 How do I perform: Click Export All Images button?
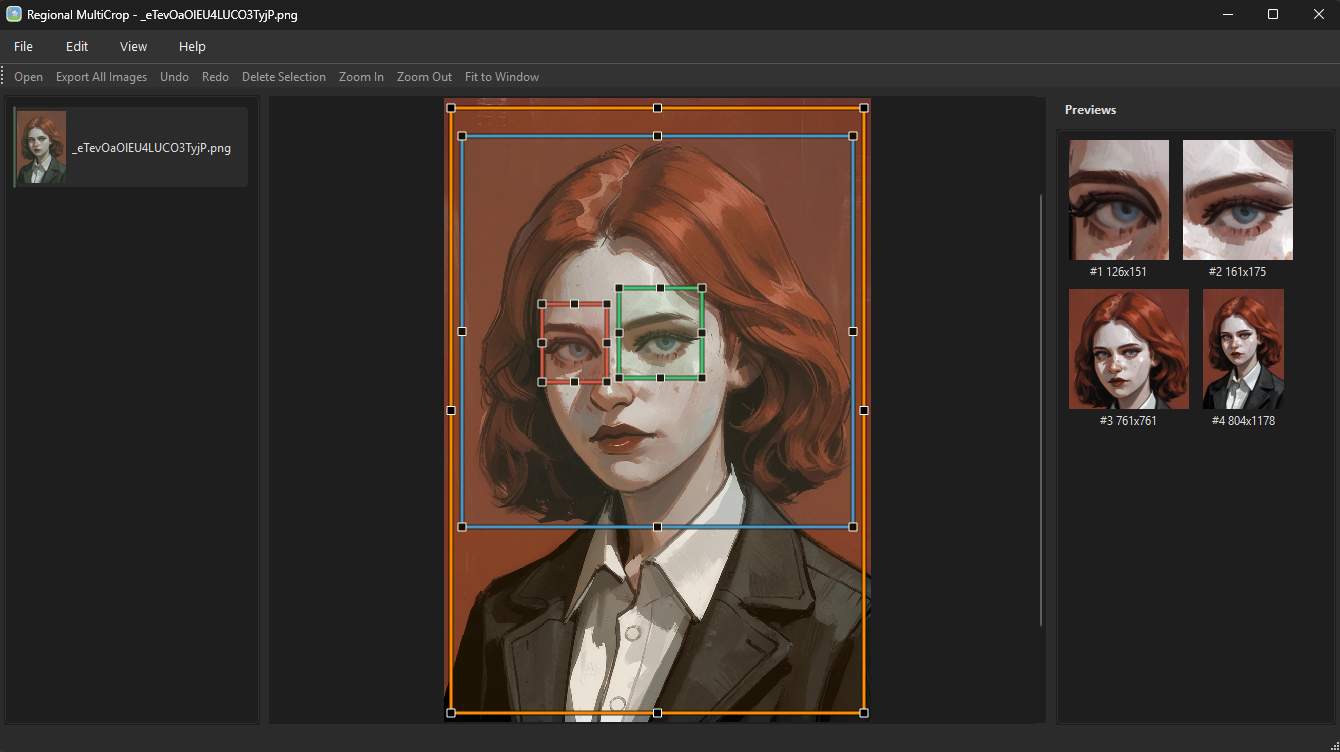(x=101, y=77)
